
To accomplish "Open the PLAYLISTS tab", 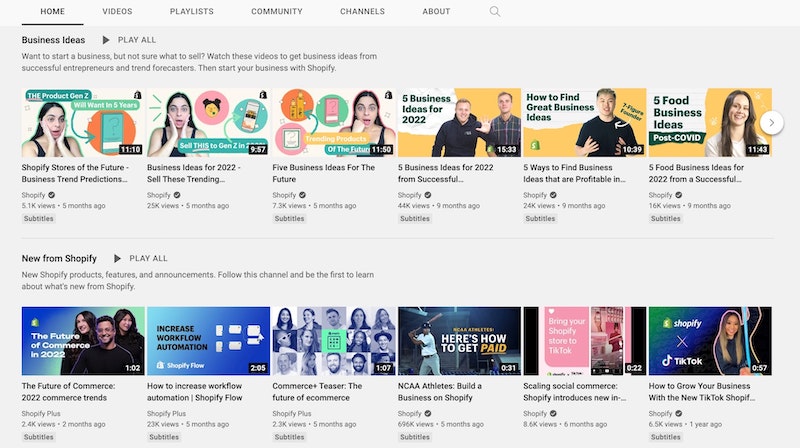I will (x=192, y=11).
